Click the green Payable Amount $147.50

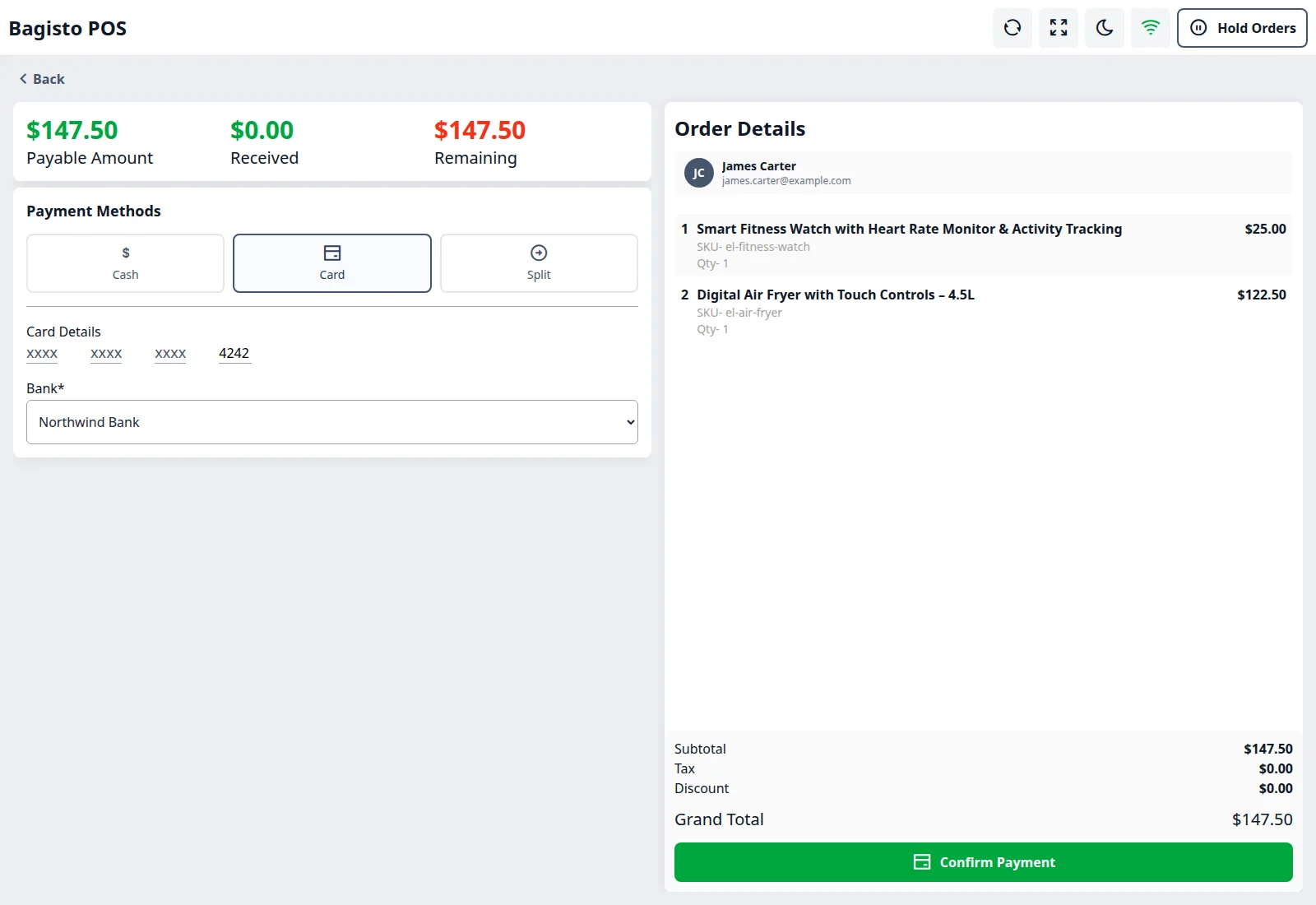pyautogui.click(x=72, y=130)
